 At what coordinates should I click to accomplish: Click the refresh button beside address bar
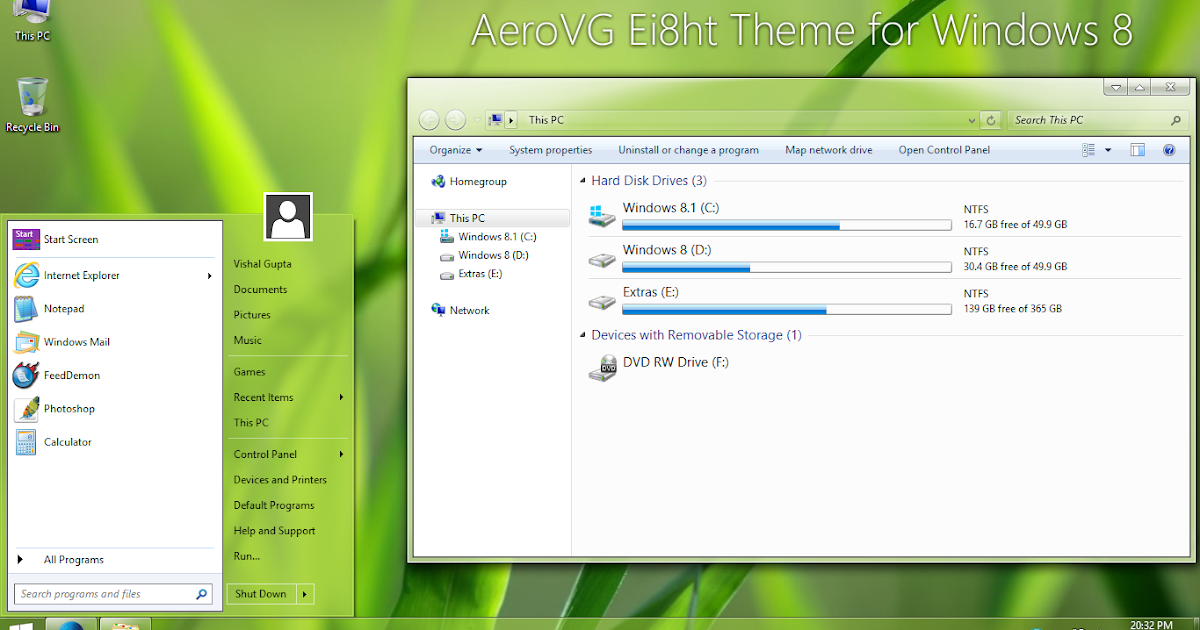tap(991, 120)
